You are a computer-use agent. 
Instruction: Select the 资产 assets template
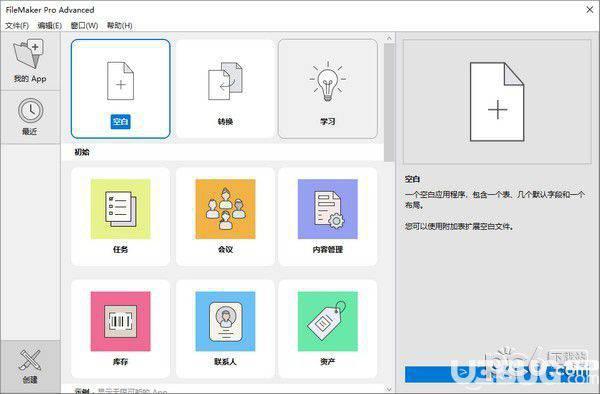(328, 329)
